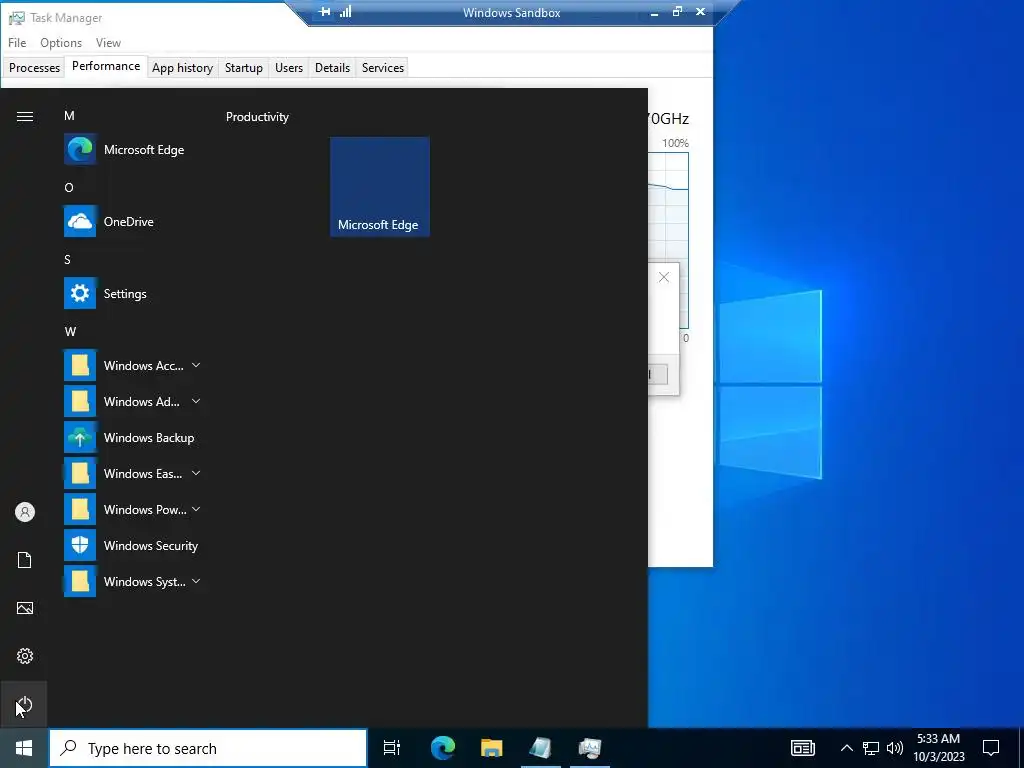Open Task View on the taskbar
Viewport: 1024px width, 768px height.
[x=392, y=748]
